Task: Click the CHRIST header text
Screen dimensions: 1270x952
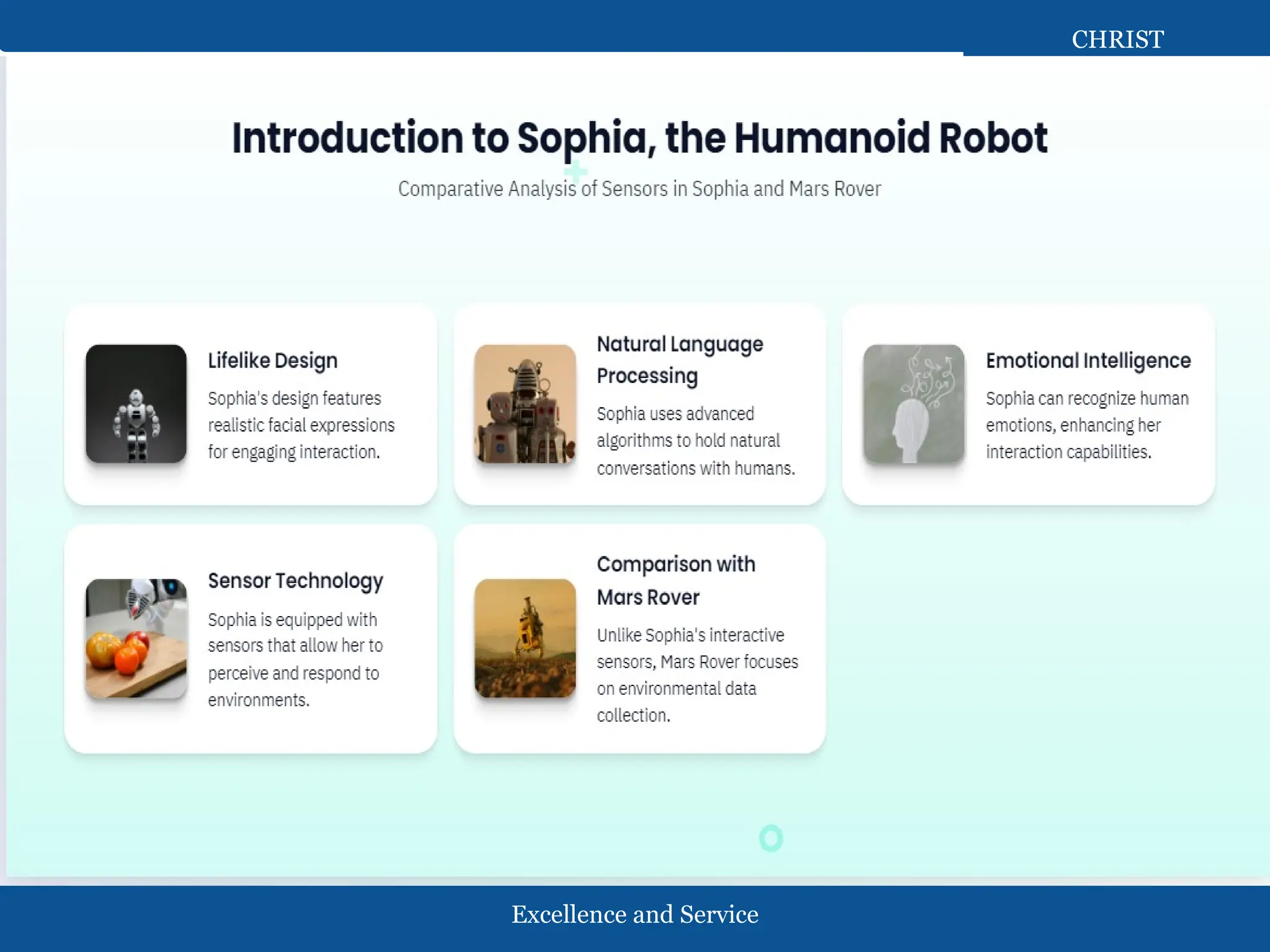Action: coord(1117,40)
